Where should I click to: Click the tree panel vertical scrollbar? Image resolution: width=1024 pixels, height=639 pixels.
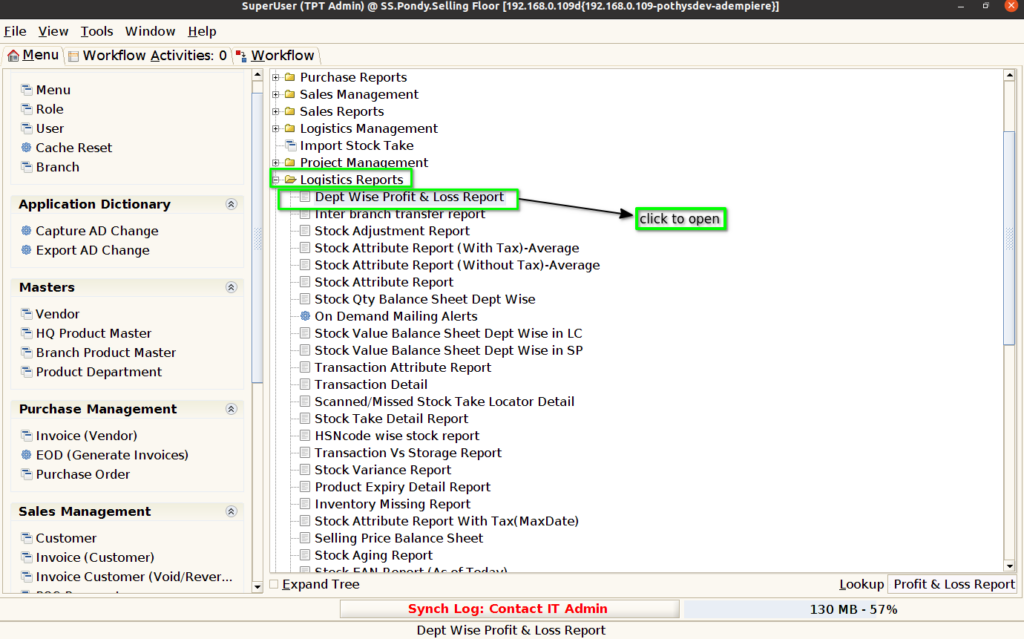click(x=1009, y=237)
